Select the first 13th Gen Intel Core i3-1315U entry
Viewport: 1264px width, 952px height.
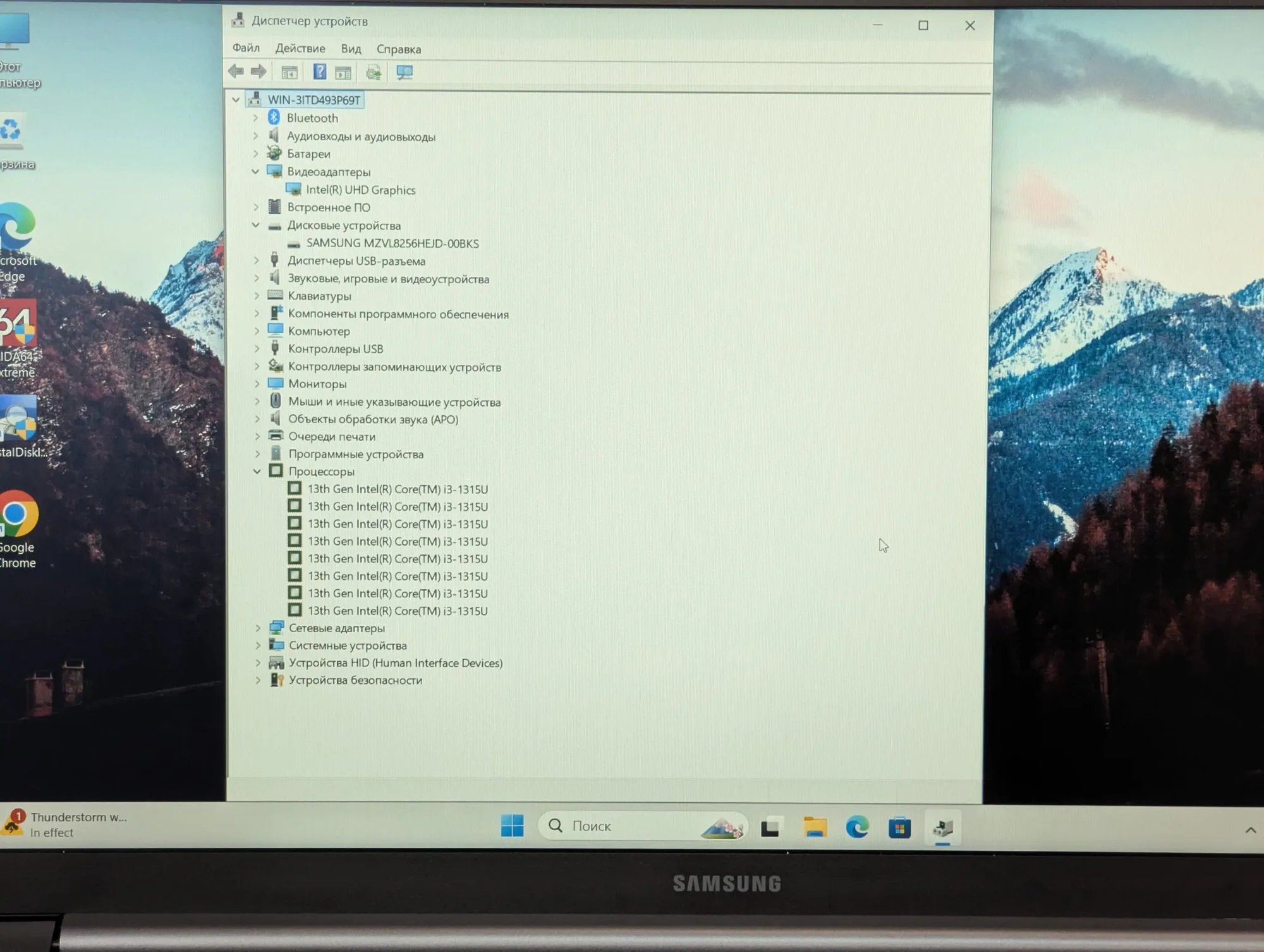(x=398, y=489)
